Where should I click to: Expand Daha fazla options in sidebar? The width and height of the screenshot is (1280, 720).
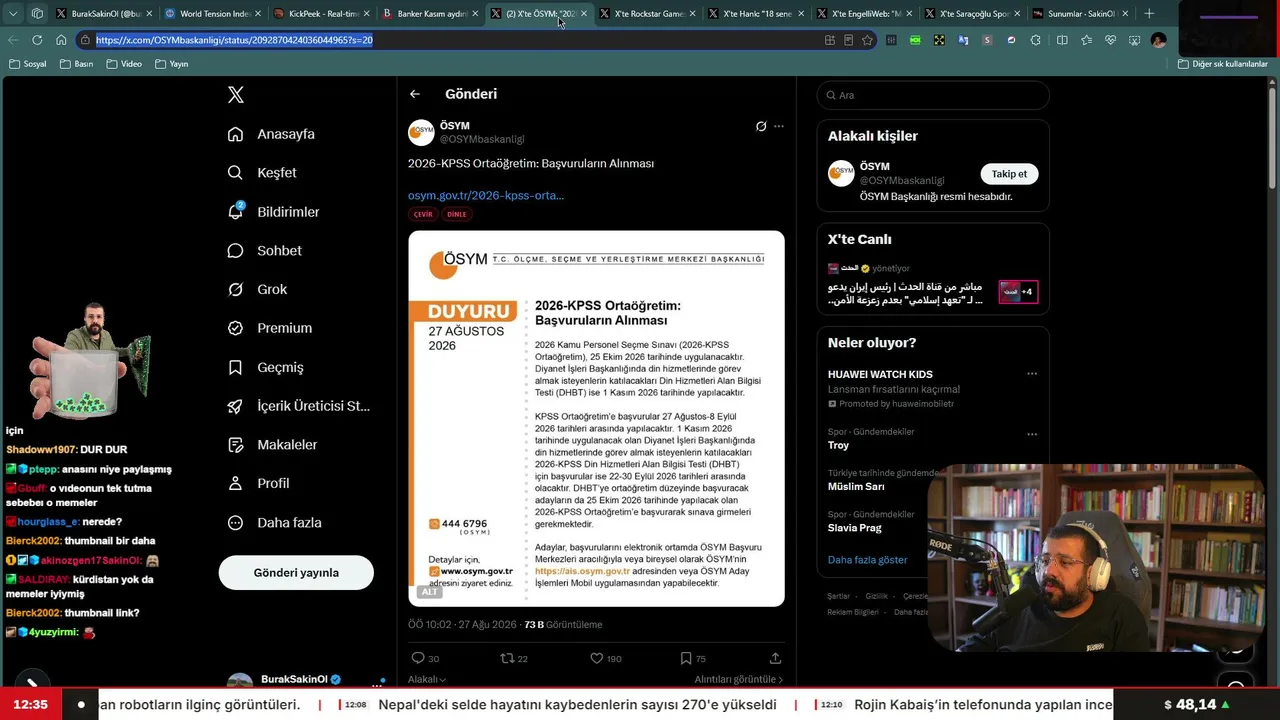click(275, 523)
